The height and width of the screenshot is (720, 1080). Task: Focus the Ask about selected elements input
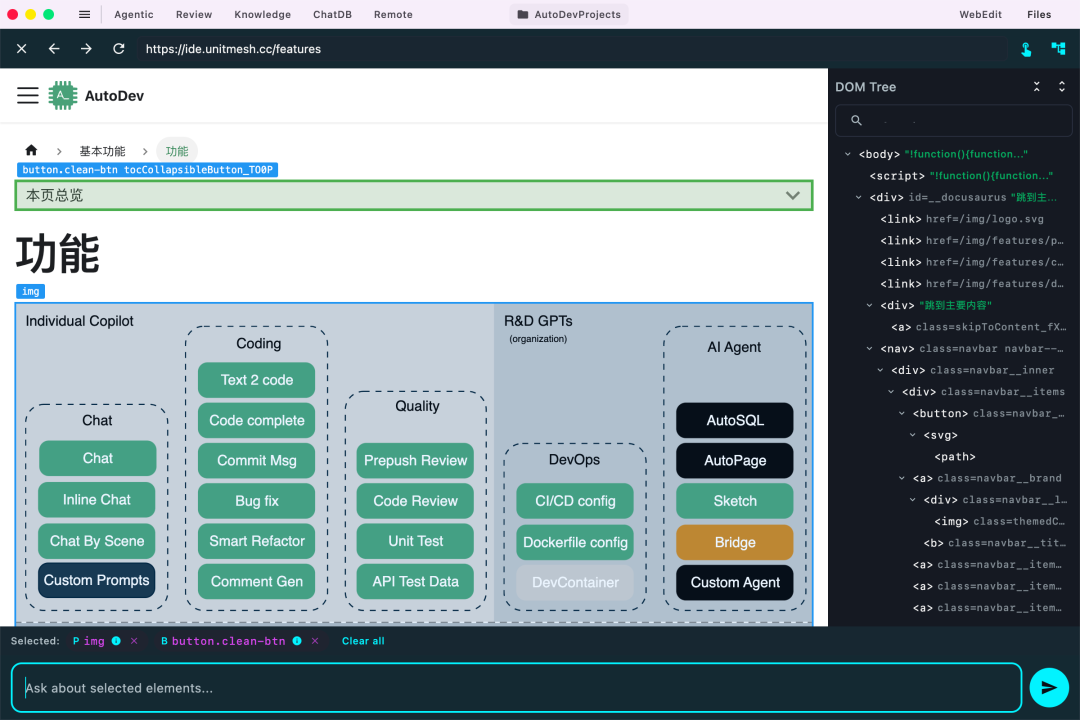click(x=516, y=688)
